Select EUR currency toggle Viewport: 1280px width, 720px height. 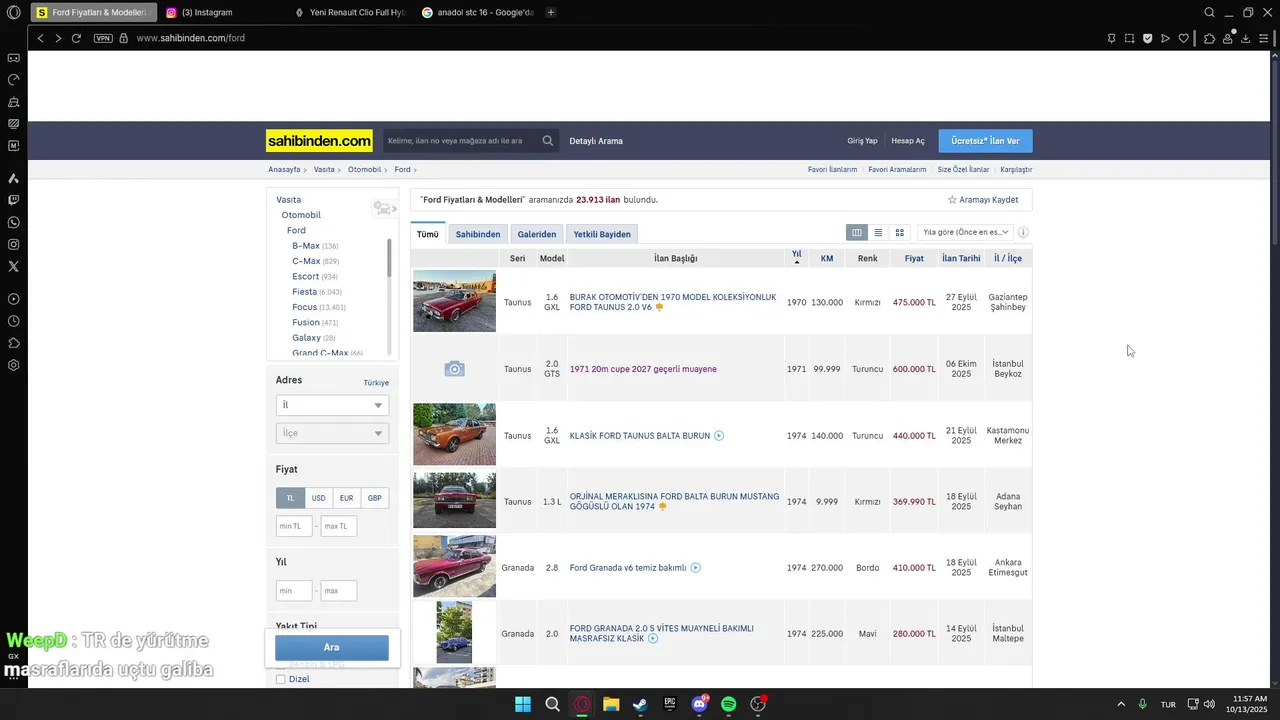[346, 498]
